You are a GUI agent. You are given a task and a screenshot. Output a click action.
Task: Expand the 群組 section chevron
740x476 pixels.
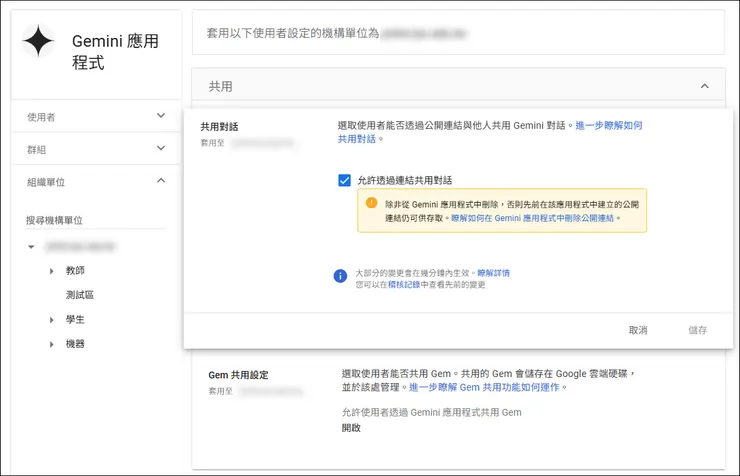pos(161,148)
